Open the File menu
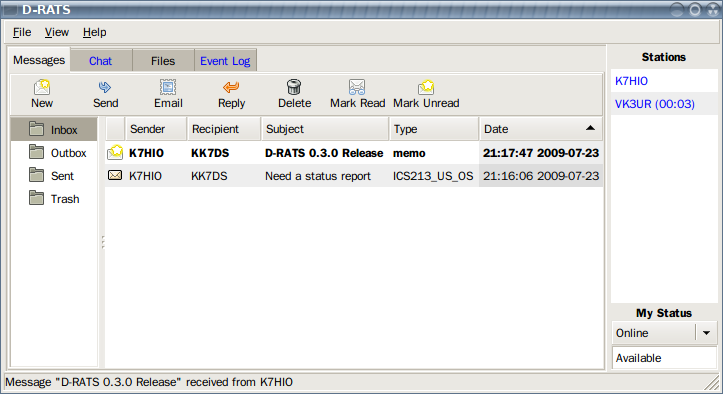This screenshot has width=723, height=394. pos(22,32)
